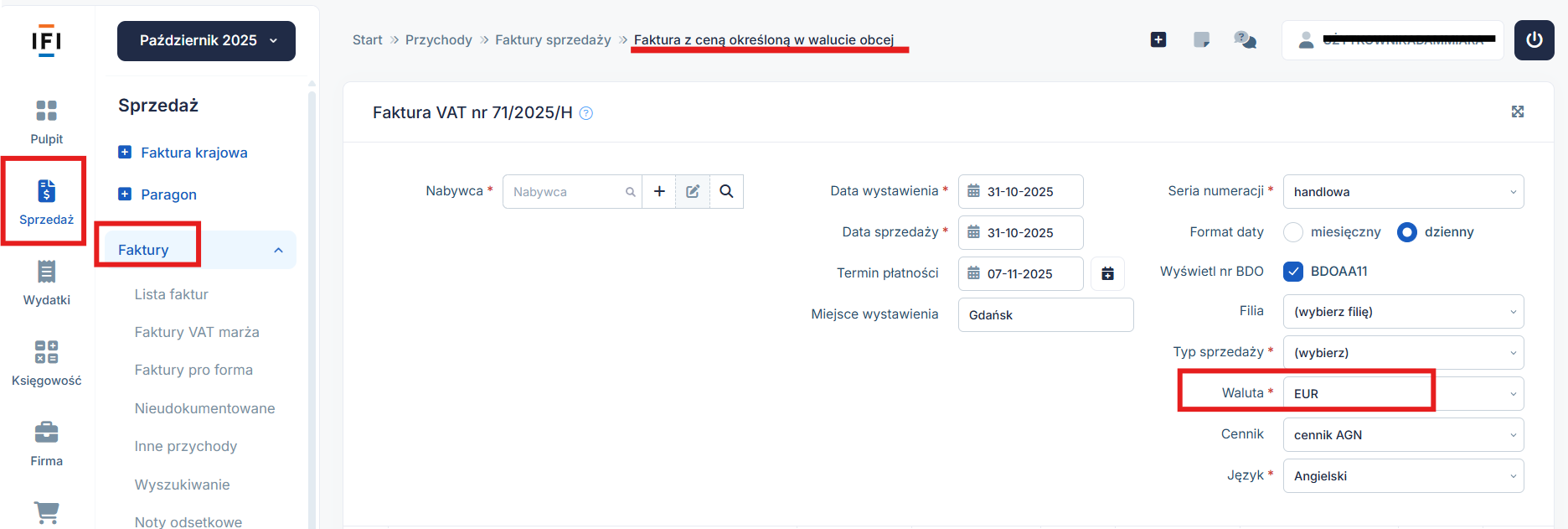This screenshot has height=529, width=1568.
Task: Click the edit Nabywca pencil icon
Action: pos(693,191)
